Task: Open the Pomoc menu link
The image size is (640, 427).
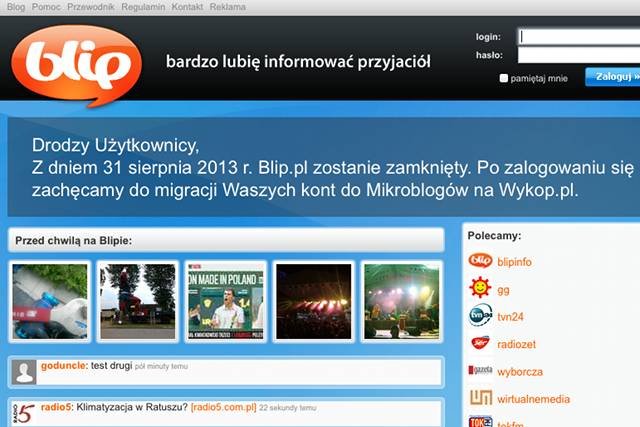Action: tap(46, 7)
